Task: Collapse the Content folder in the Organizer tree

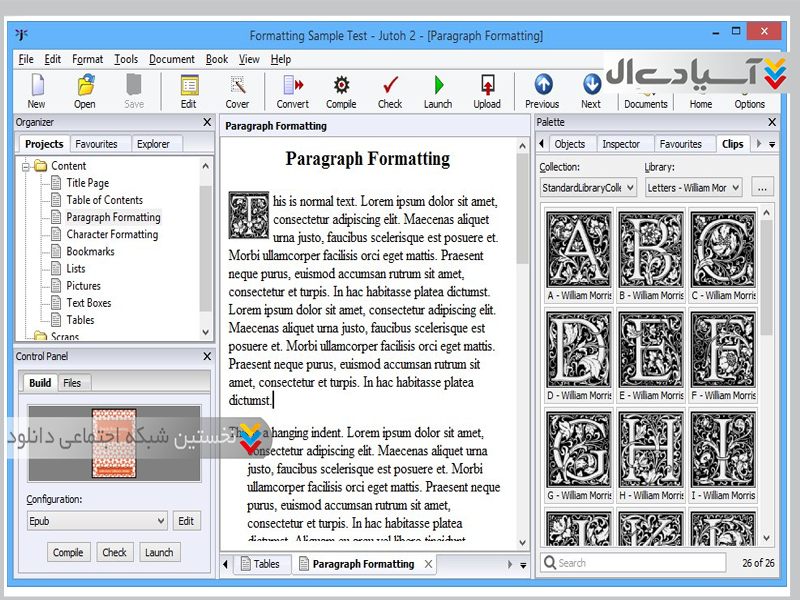Action: pos(27,166)
